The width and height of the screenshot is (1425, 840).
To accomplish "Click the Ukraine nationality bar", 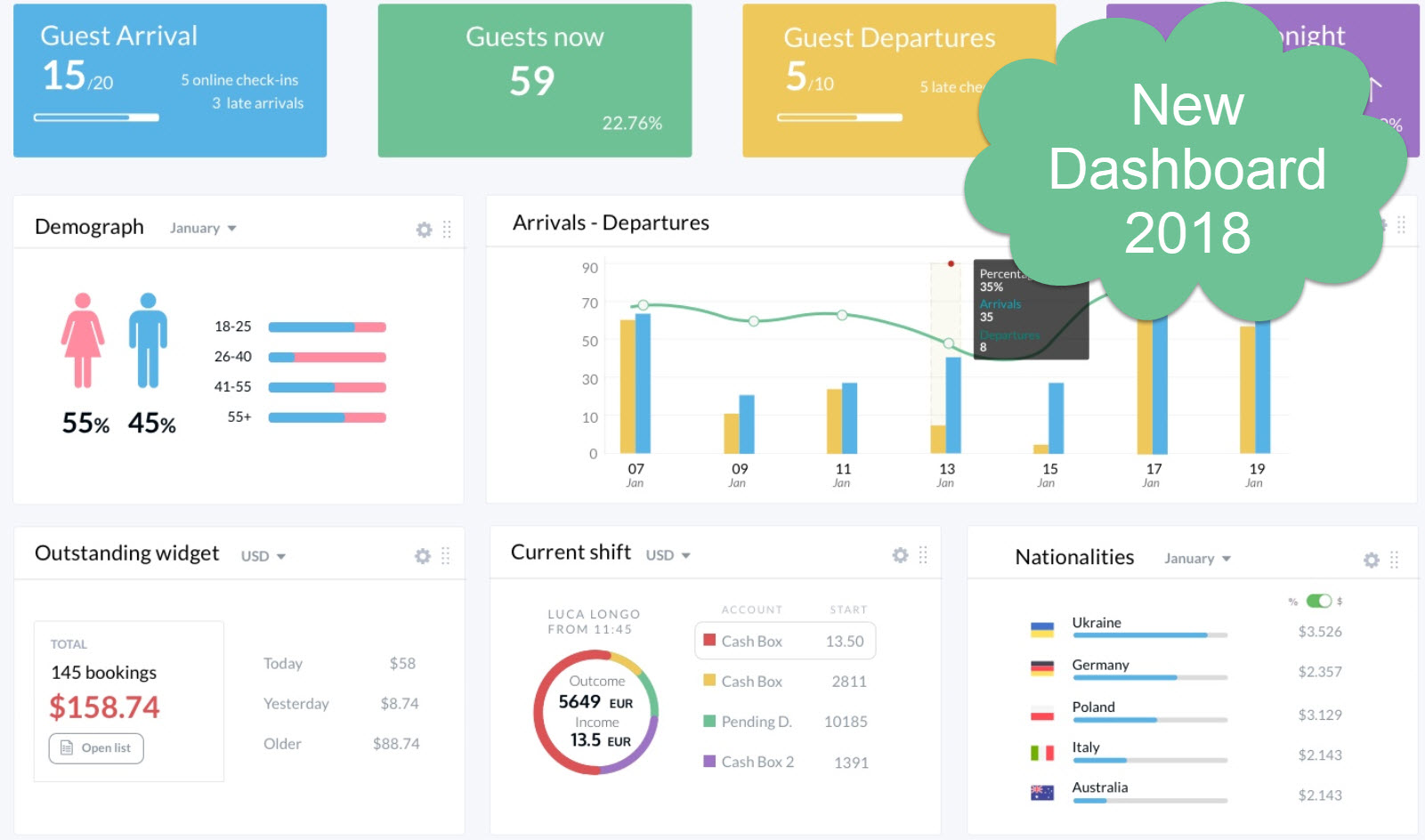I will point(1150,635).
